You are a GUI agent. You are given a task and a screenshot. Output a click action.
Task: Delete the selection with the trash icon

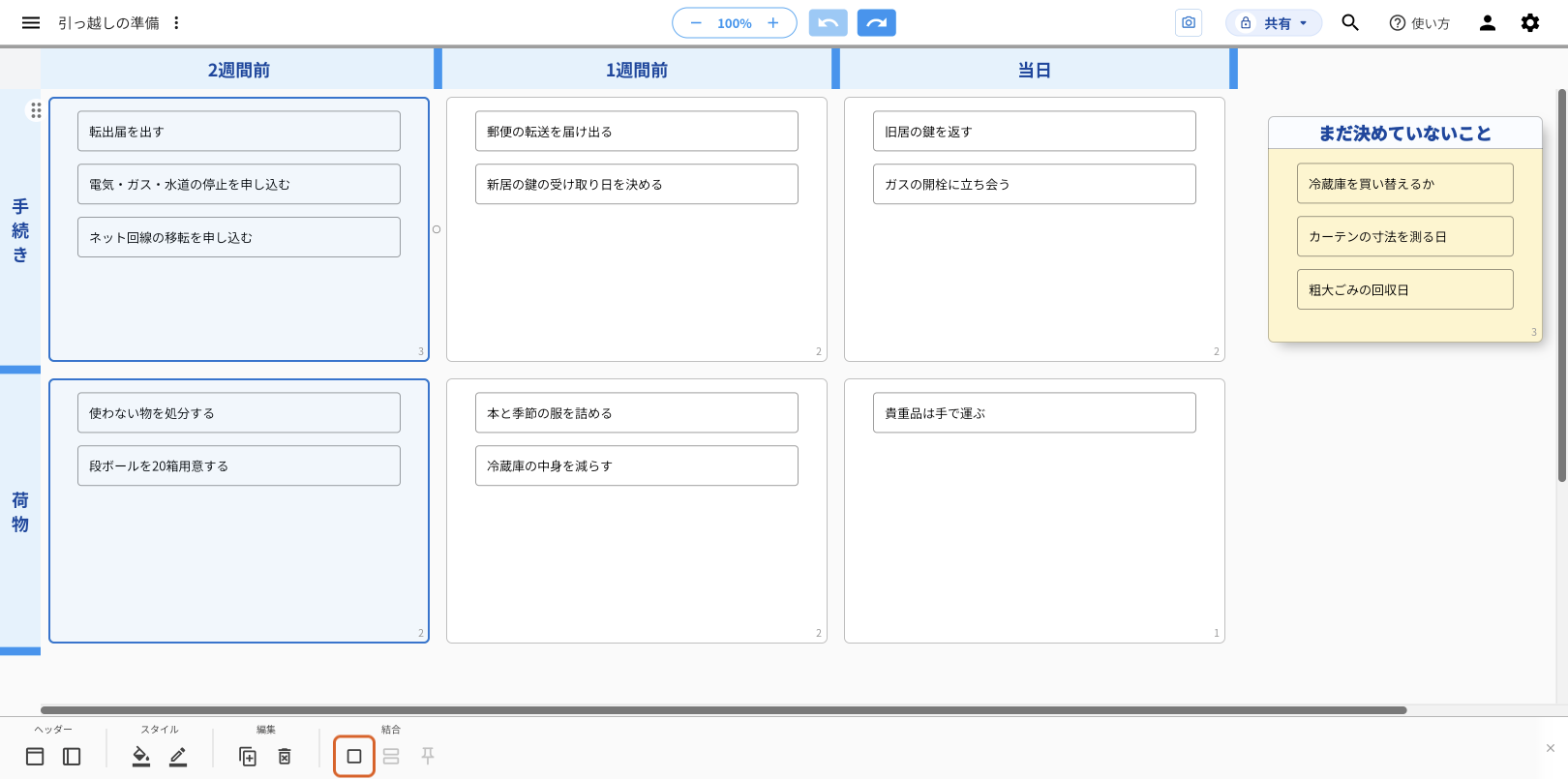click(285, 757)
